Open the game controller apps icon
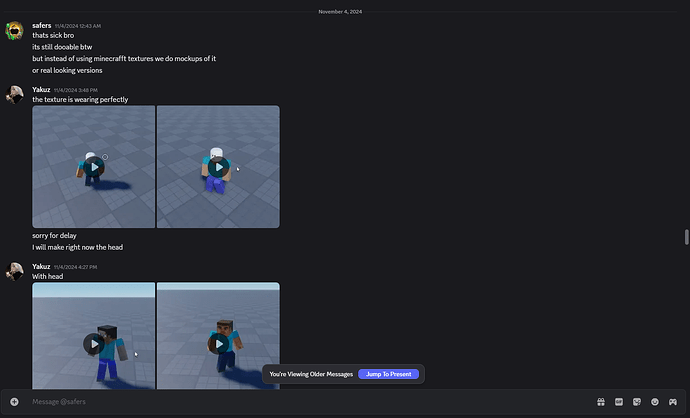 673,402
